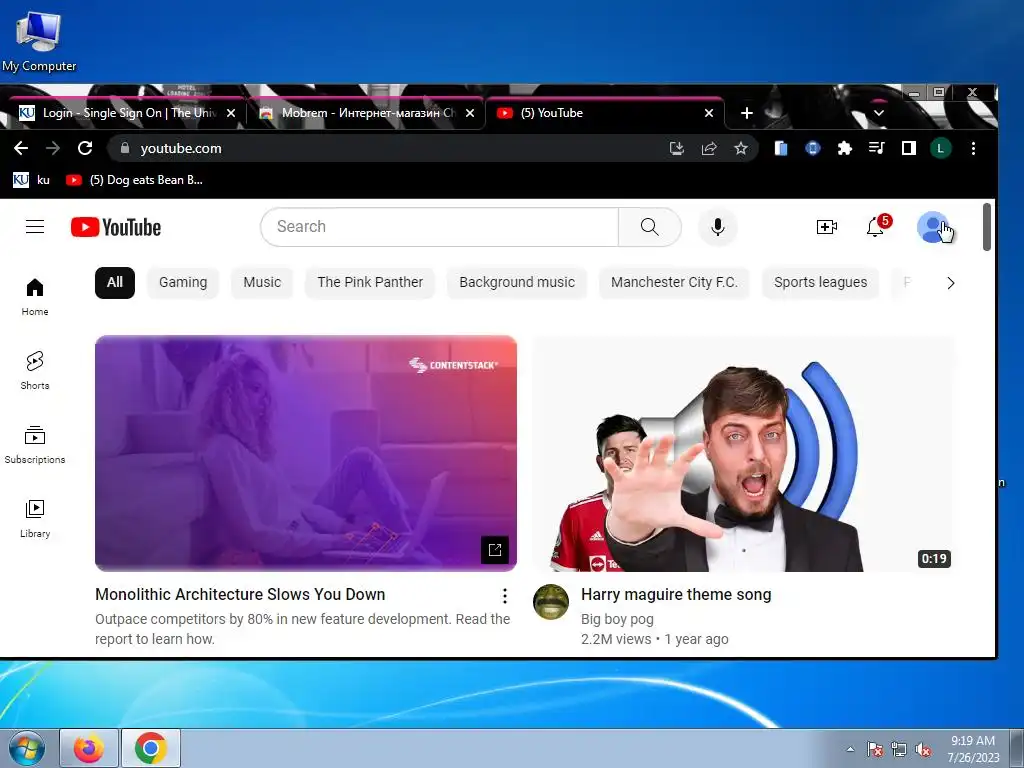Open the ad's external link icon

(x=494, y=550)
